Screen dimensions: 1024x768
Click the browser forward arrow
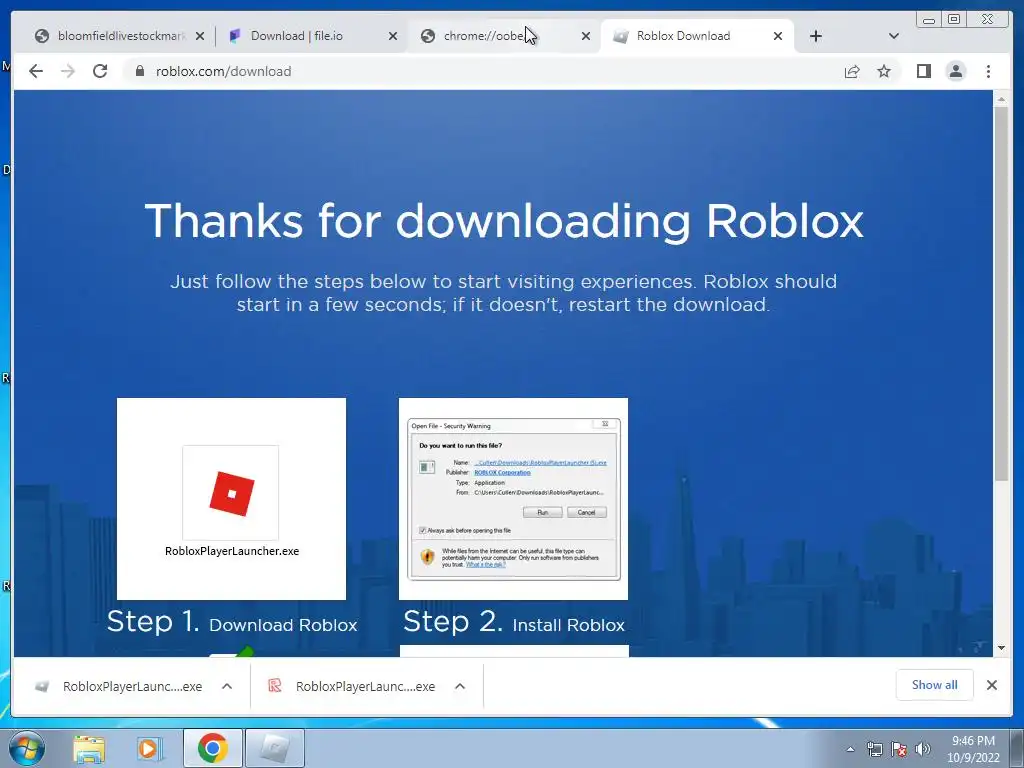(x=68, y=71)
